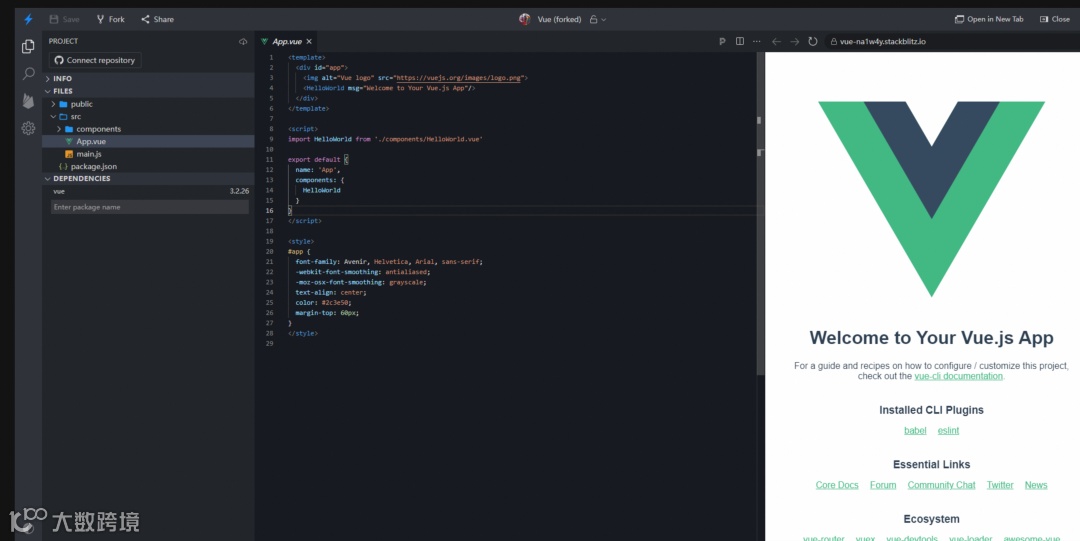
Task: Open the babel plugin link
Action: point(915,430)
